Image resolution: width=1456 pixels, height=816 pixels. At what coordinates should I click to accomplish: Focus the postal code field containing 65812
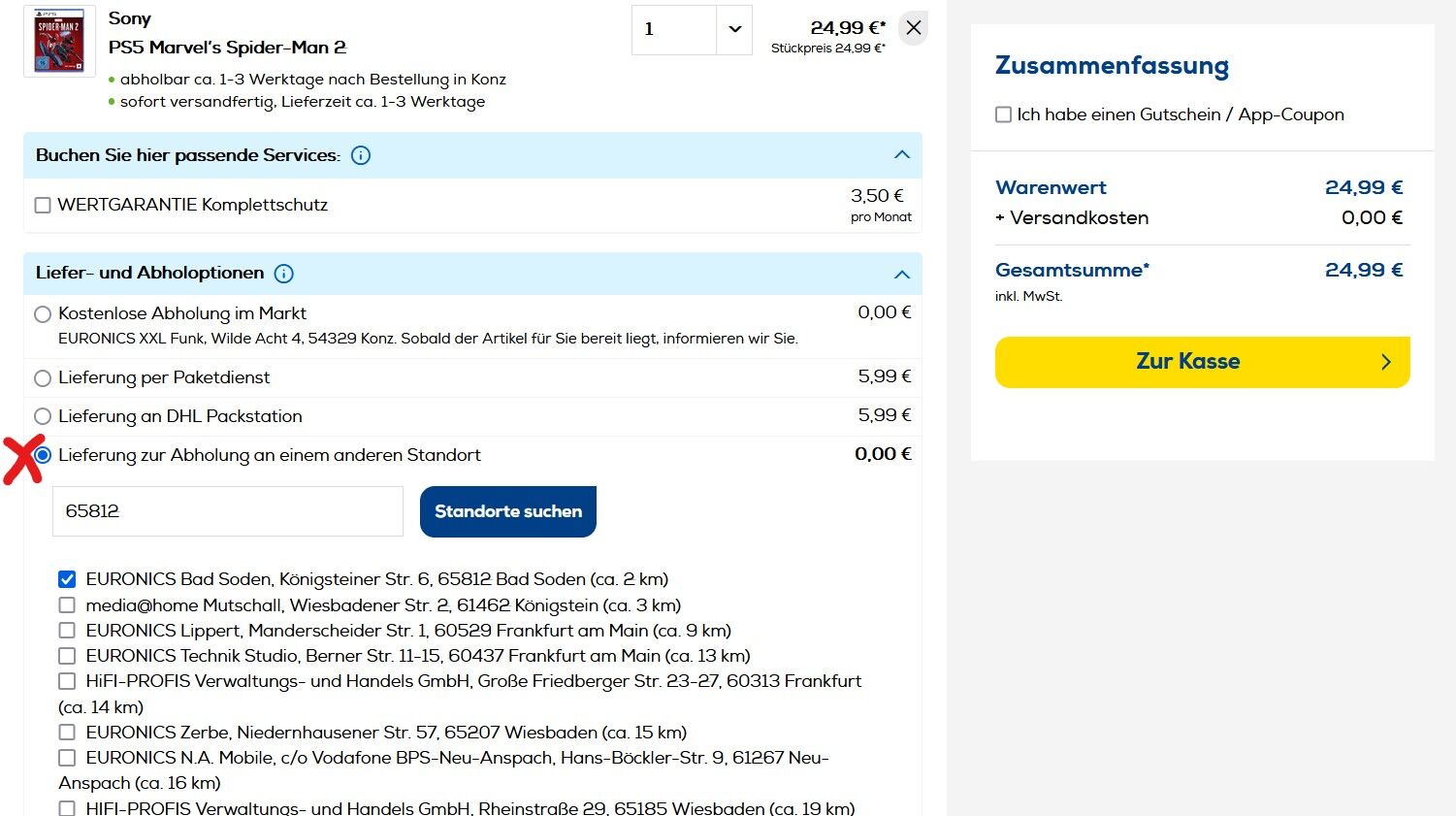pyautogui.click(x=228, y=511)
